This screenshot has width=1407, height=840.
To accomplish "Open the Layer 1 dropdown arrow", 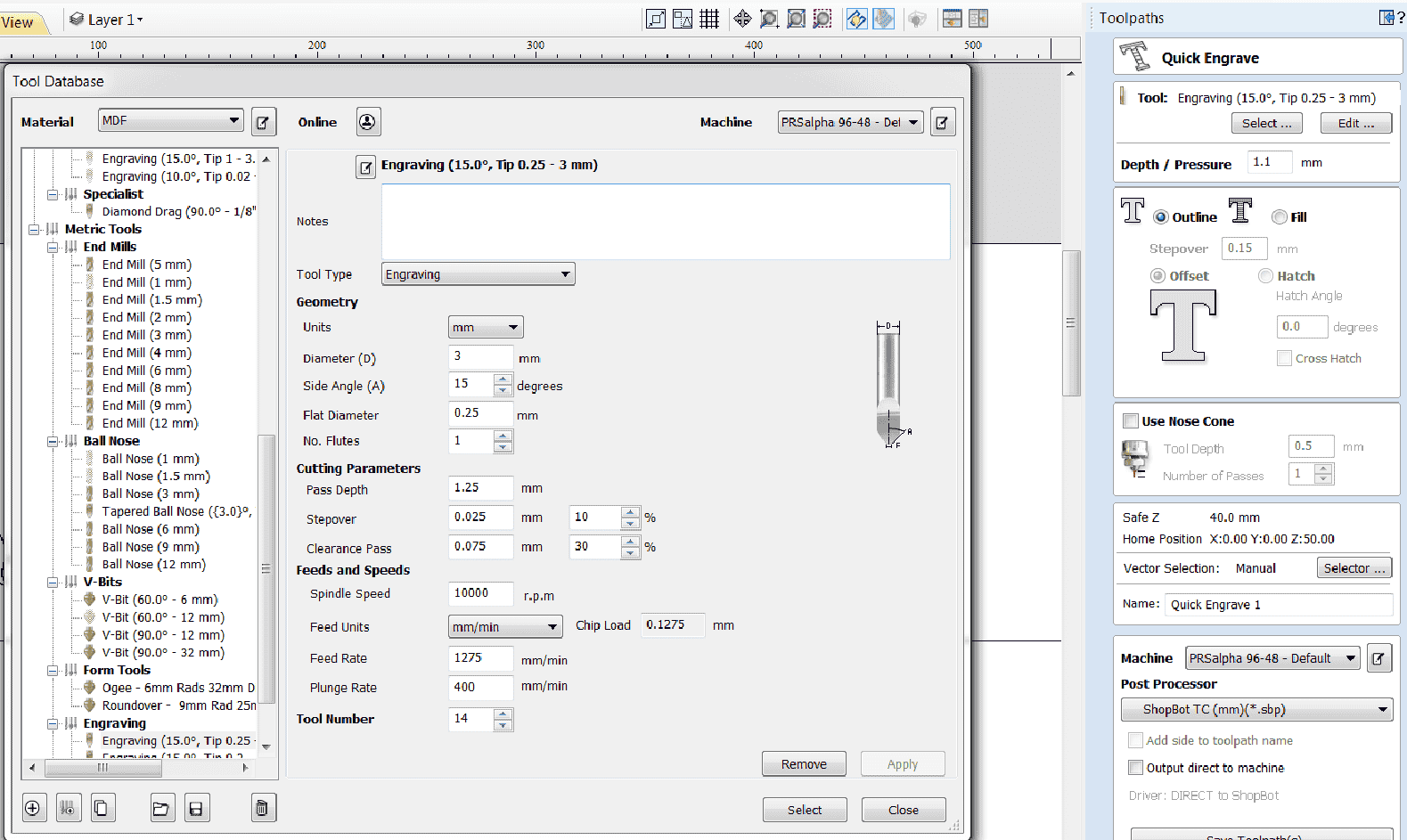I will [140, 20].
